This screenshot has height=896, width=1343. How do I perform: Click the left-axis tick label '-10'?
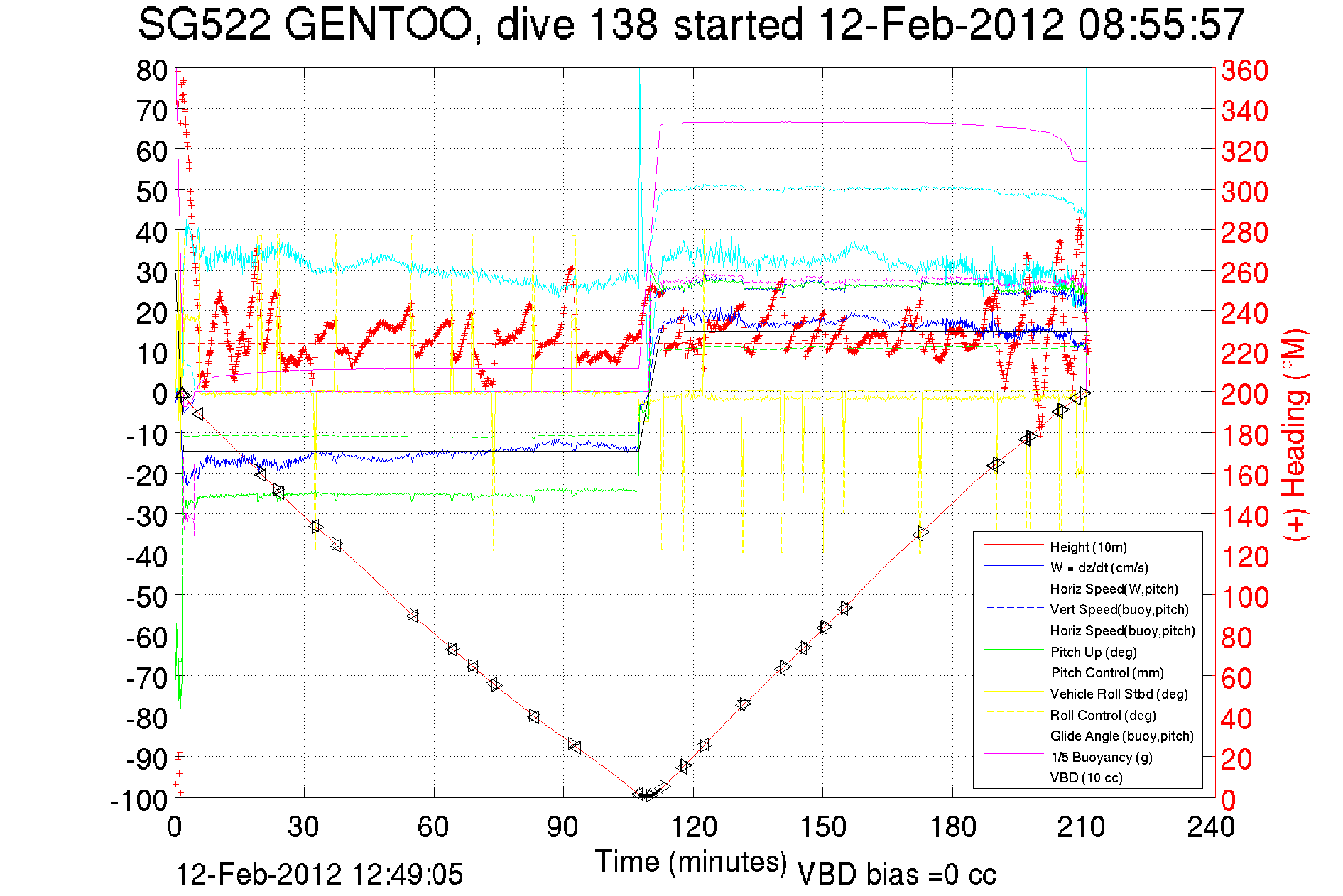146,435
